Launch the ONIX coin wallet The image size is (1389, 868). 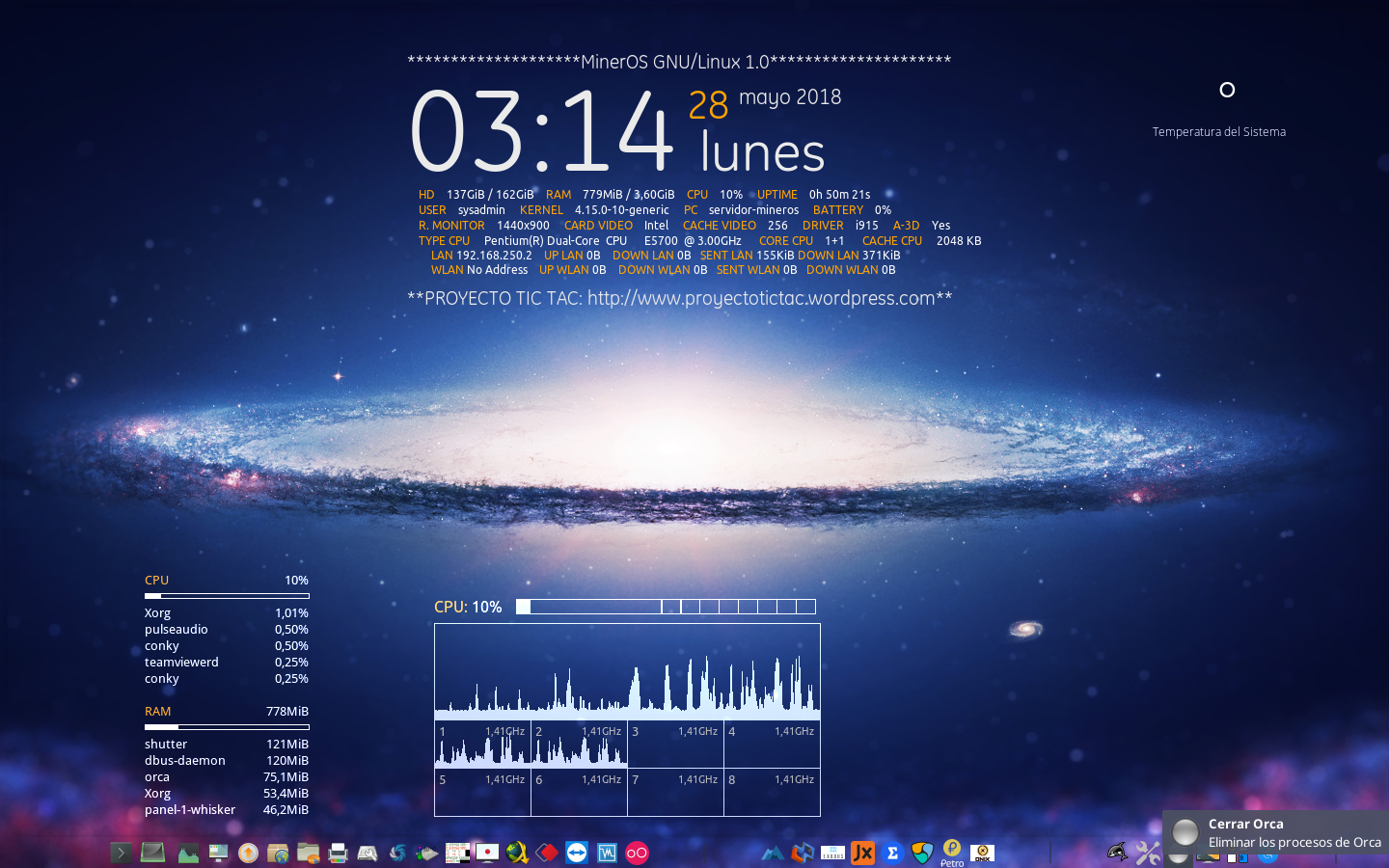[982, 853]
